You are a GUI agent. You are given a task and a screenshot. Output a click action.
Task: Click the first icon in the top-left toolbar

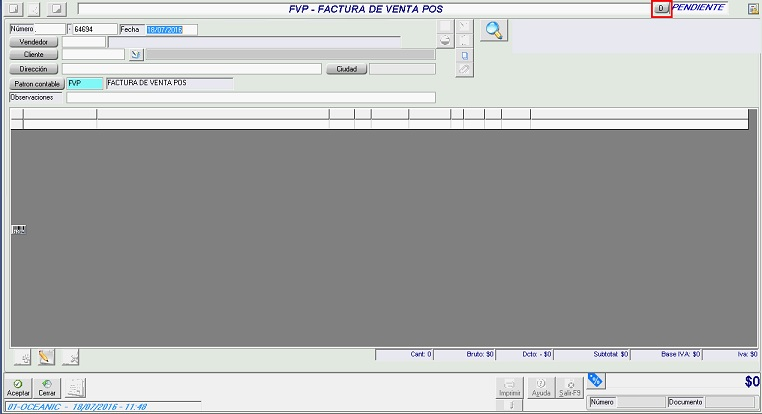[x=14, y=8]
